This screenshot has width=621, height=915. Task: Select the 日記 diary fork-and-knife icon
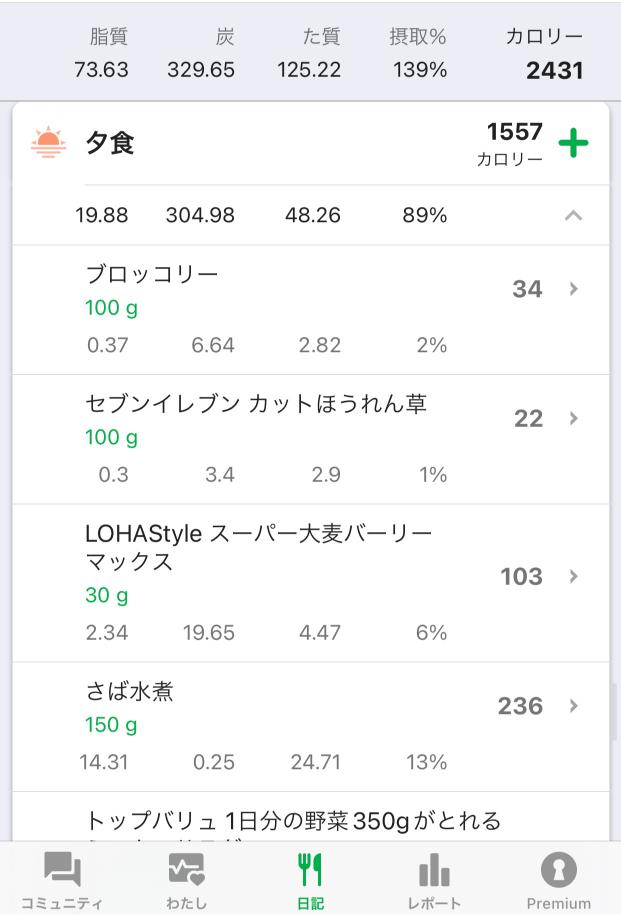click(310, 869)
